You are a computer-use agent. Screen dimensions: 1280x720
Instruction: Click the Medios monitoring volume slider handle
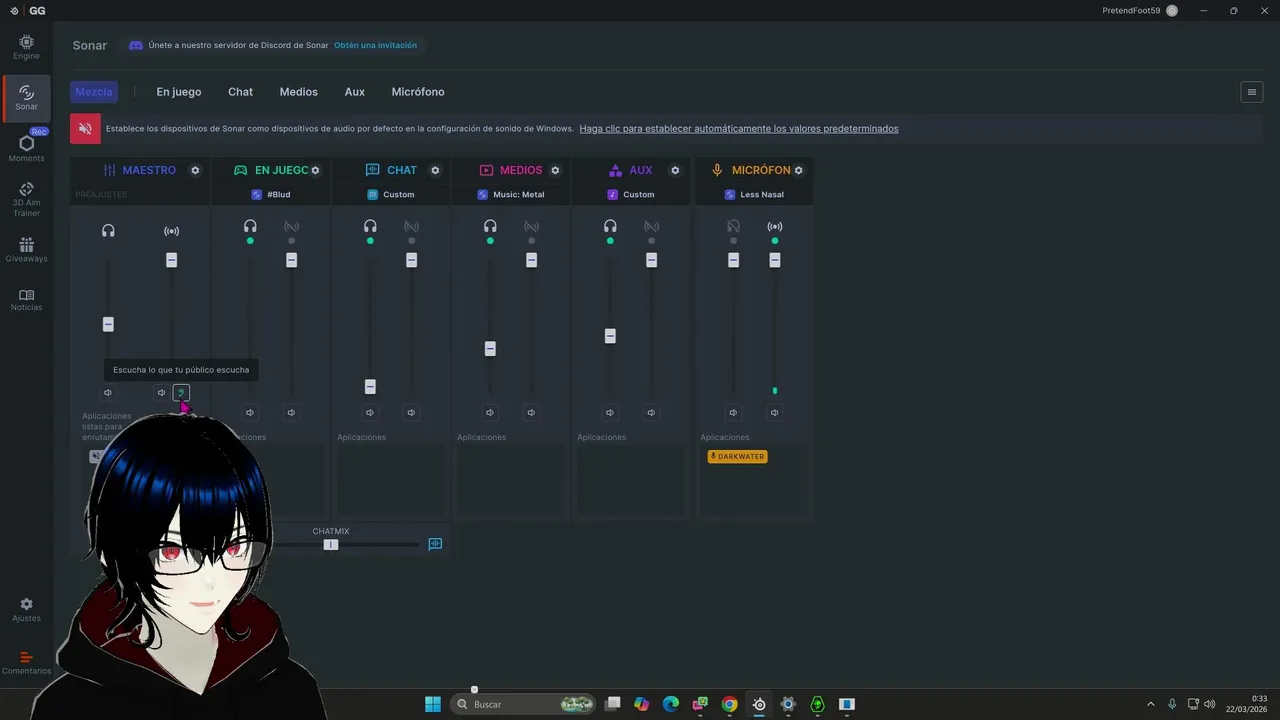pyautogui.click(x=490, y=348)
